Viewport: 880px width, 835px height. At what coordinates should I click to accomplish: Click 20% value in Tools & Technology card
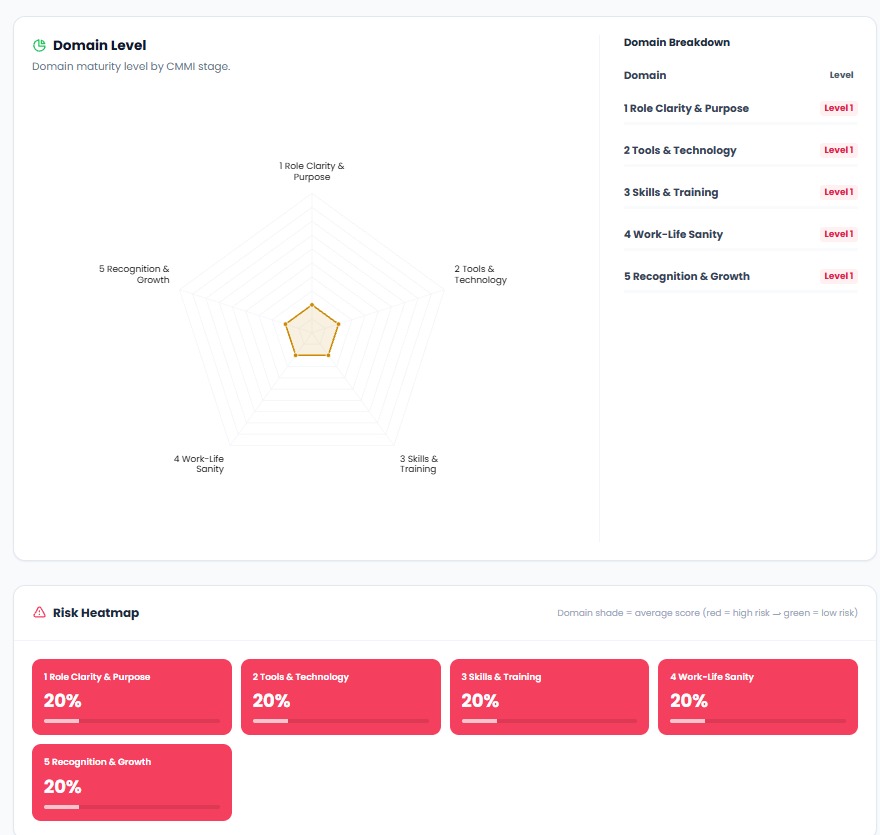(271, 700)
